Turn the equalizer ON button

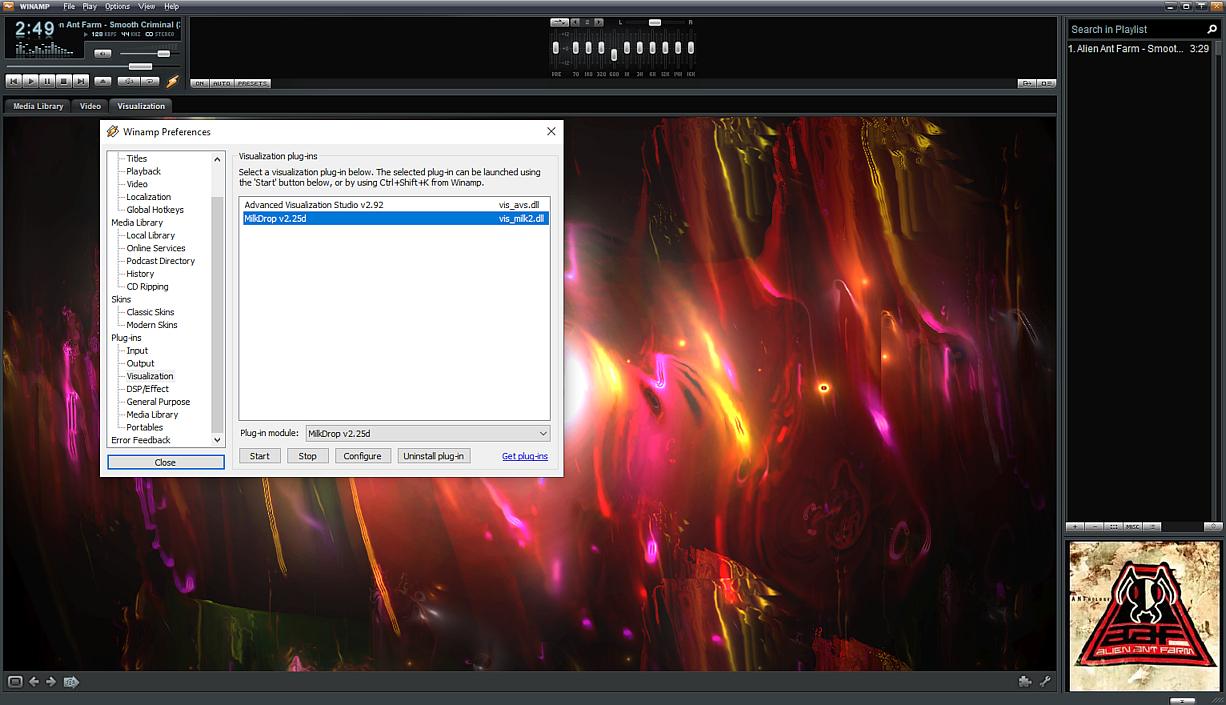(200, 83)
